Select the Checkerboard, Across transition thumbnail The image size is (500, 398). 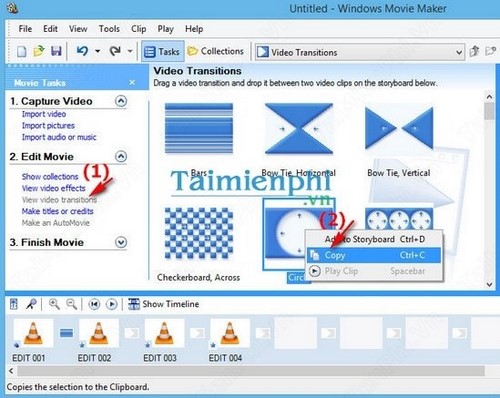pyautogui.click(x=199, y=234)
